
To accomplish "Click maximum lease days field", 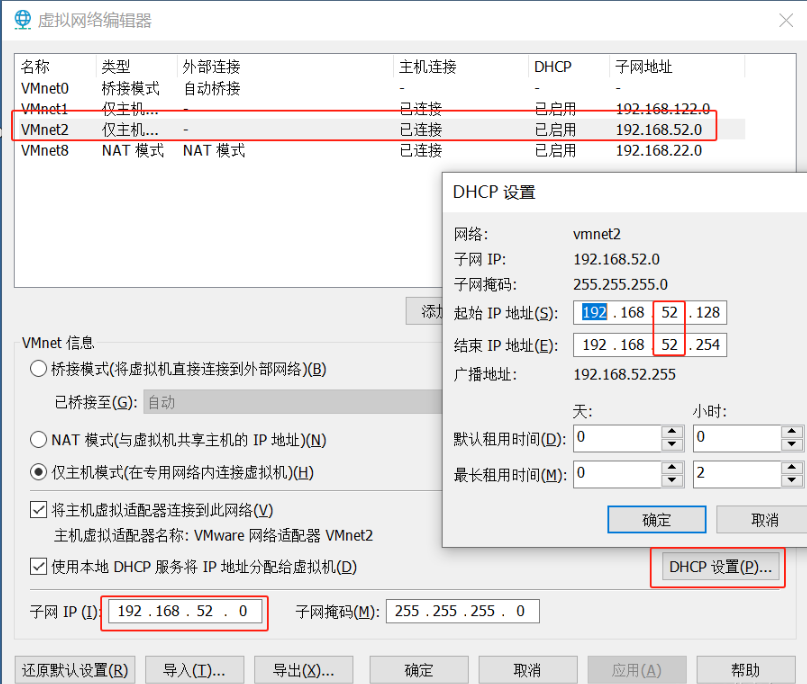I will point(617,474).
